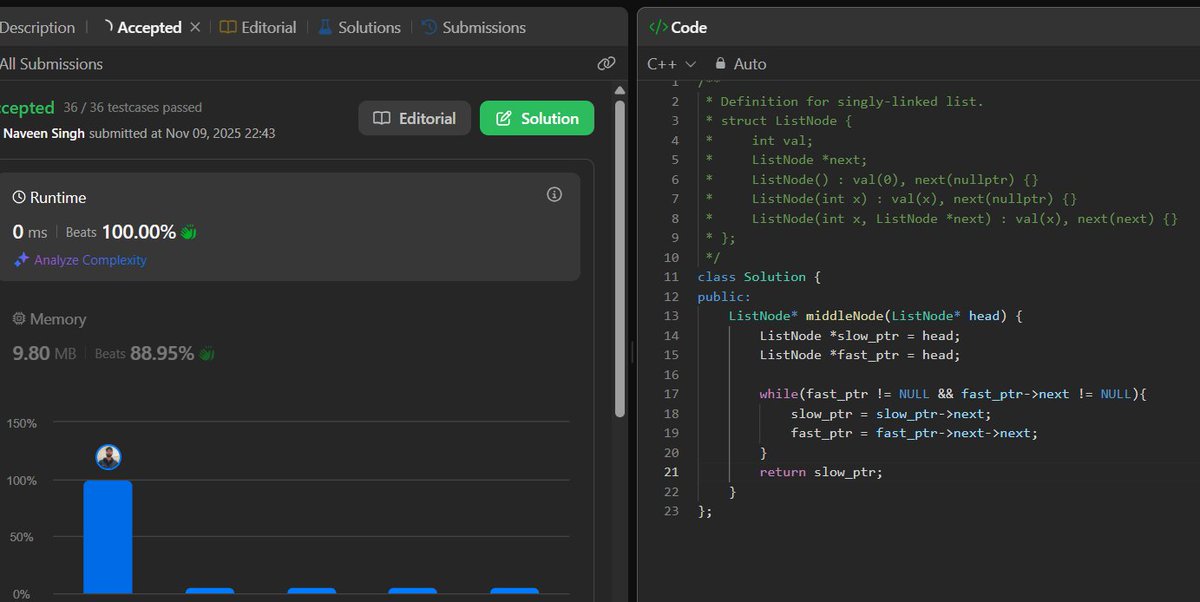
Task: Click the green Code panel icon
Action: 660,27
